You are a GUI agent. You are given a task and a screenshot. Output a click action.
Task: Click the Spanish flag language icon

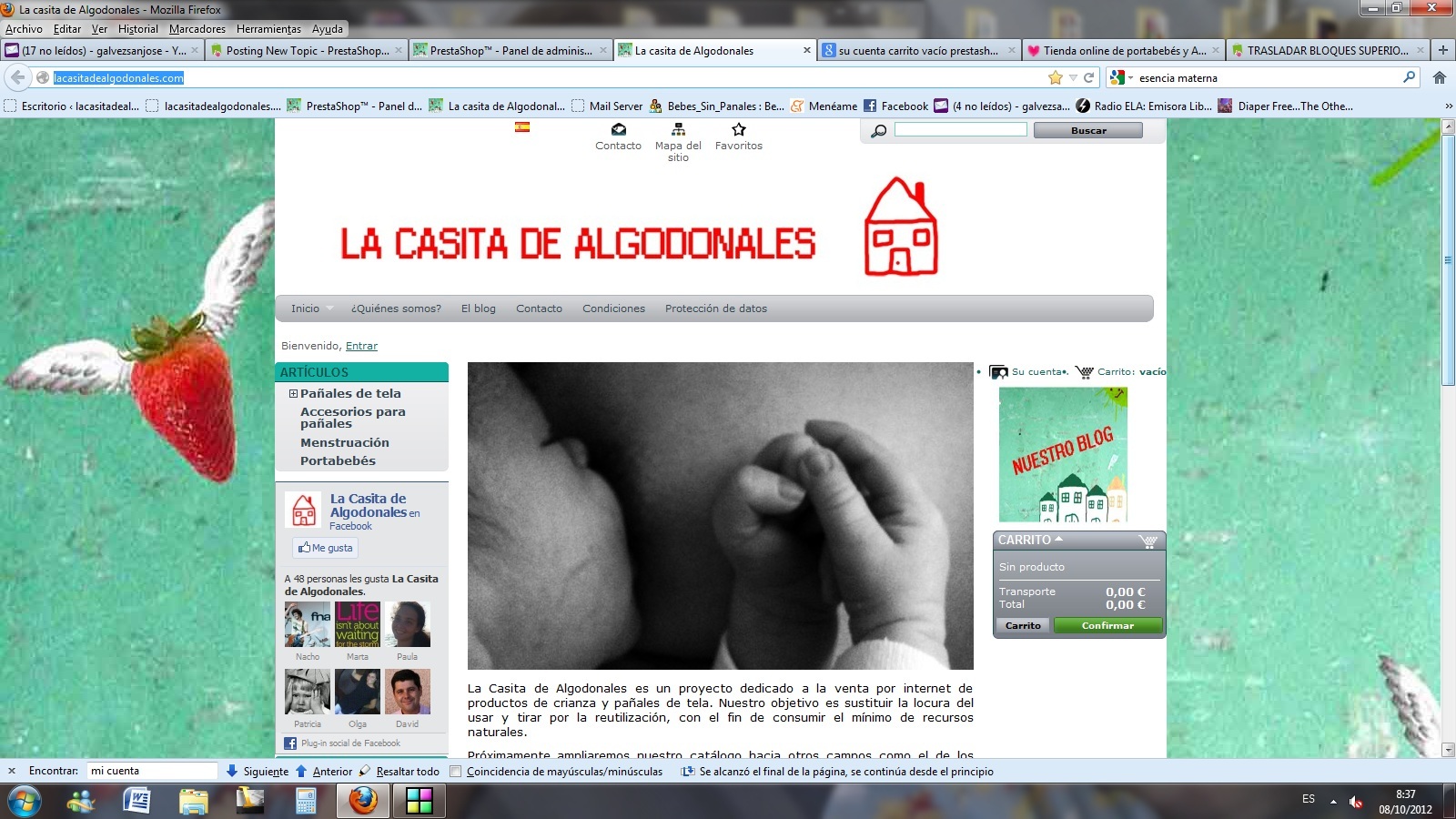[522, 127]
